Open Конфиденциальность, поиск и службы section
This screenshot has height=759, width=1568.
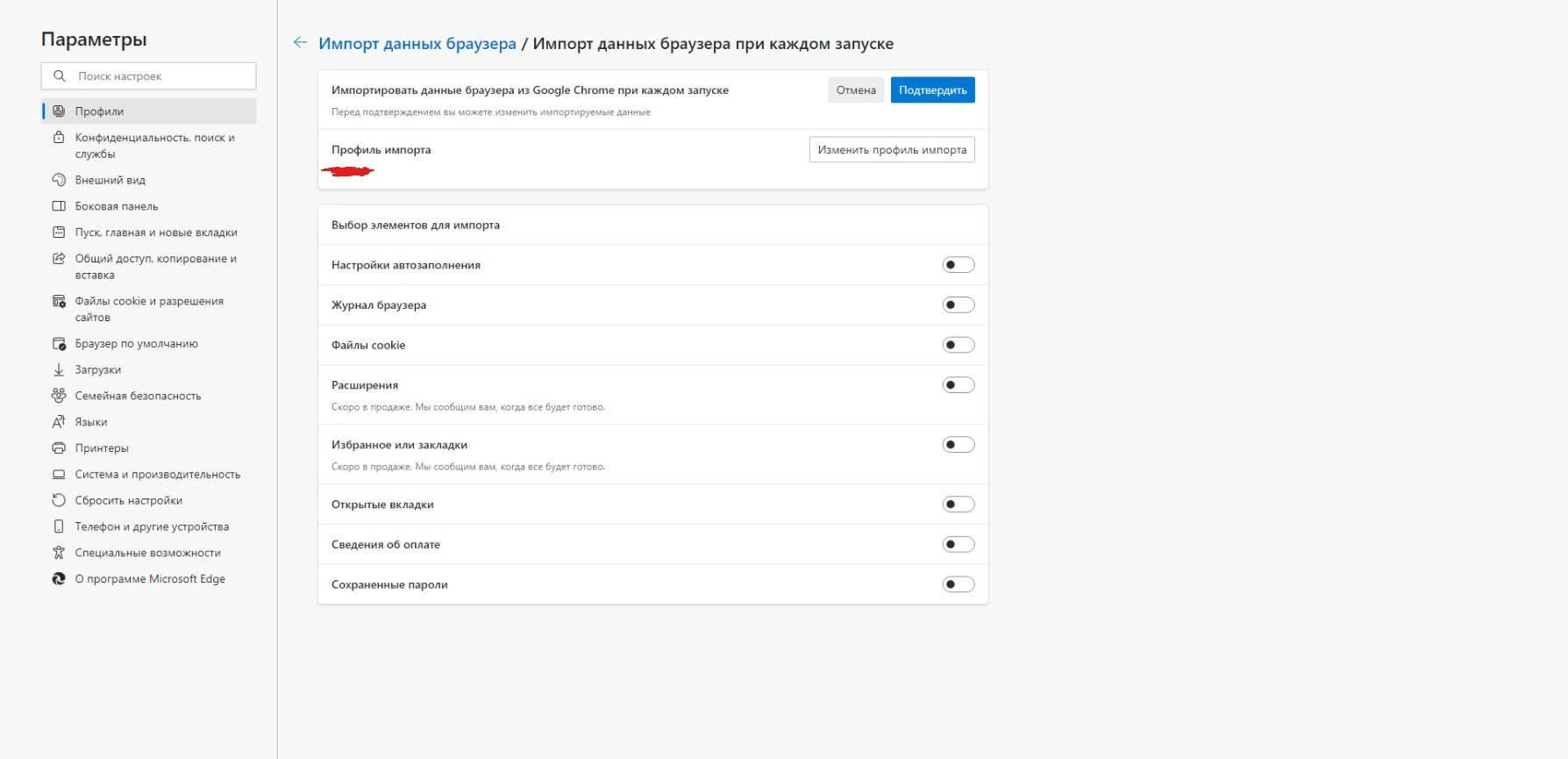click(149, 146)
